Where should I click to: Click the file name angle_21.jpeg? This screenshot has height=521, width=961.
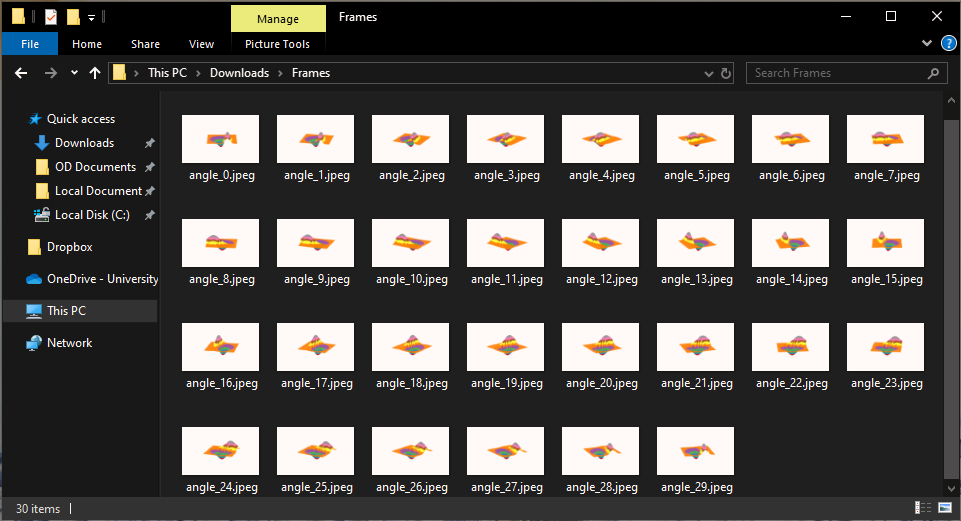coord(697,384)
